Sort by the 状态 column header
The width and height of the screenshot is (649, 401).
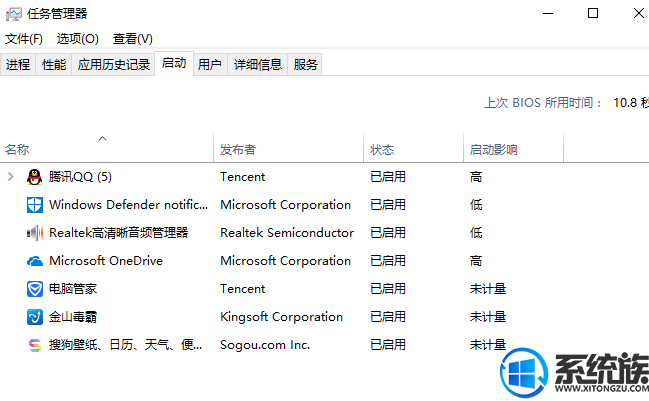coord(413,148)
